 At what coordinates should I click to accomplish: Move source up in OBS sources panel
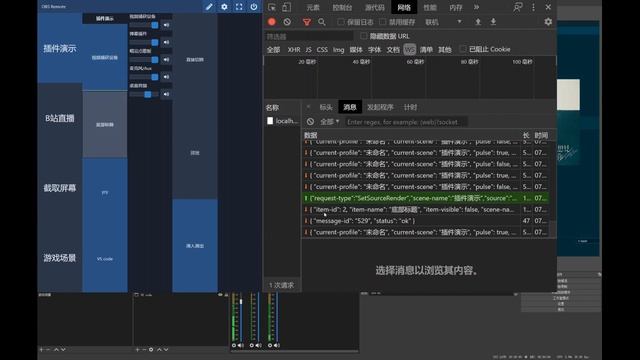coord(159,349)
